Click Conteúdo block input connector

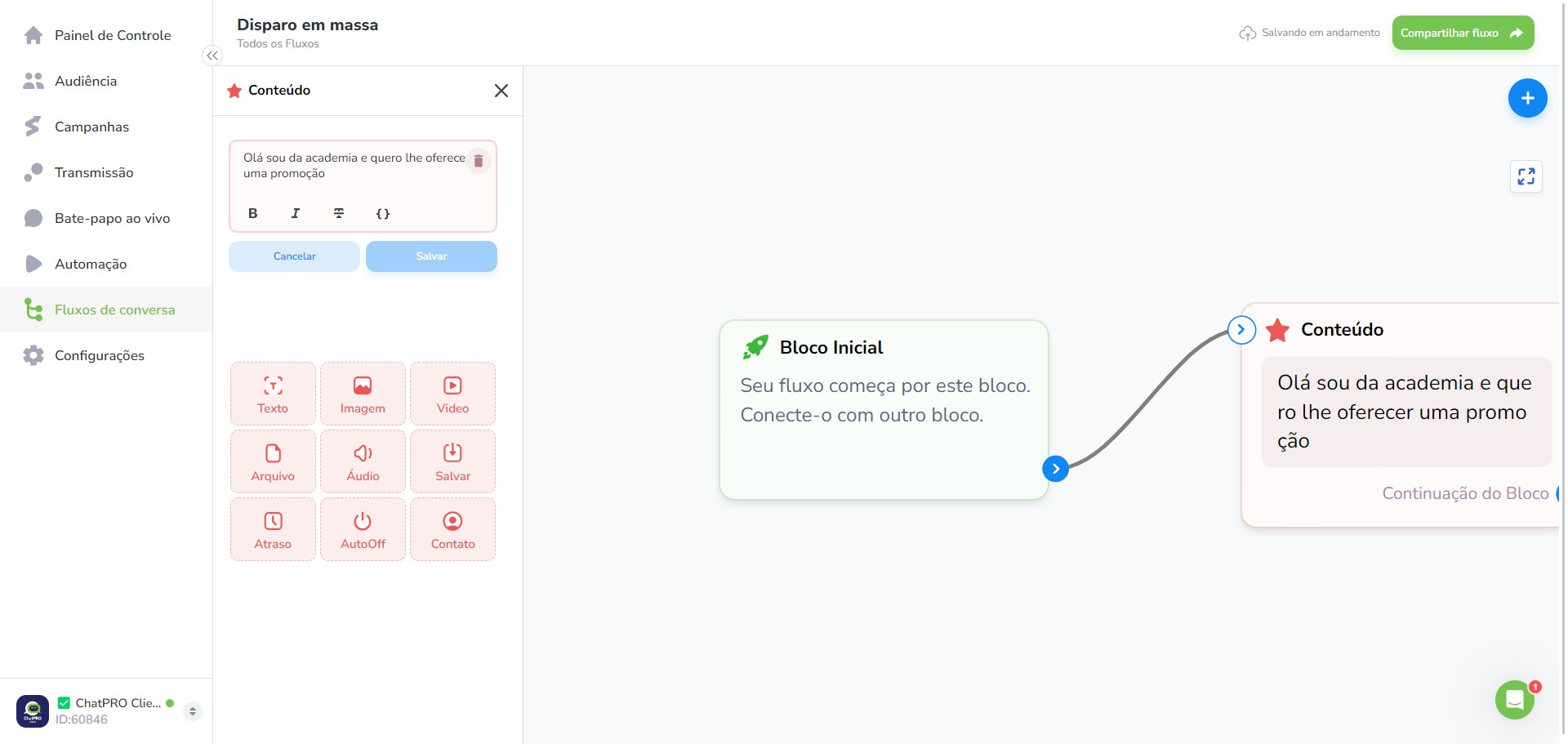point(1241,330)
